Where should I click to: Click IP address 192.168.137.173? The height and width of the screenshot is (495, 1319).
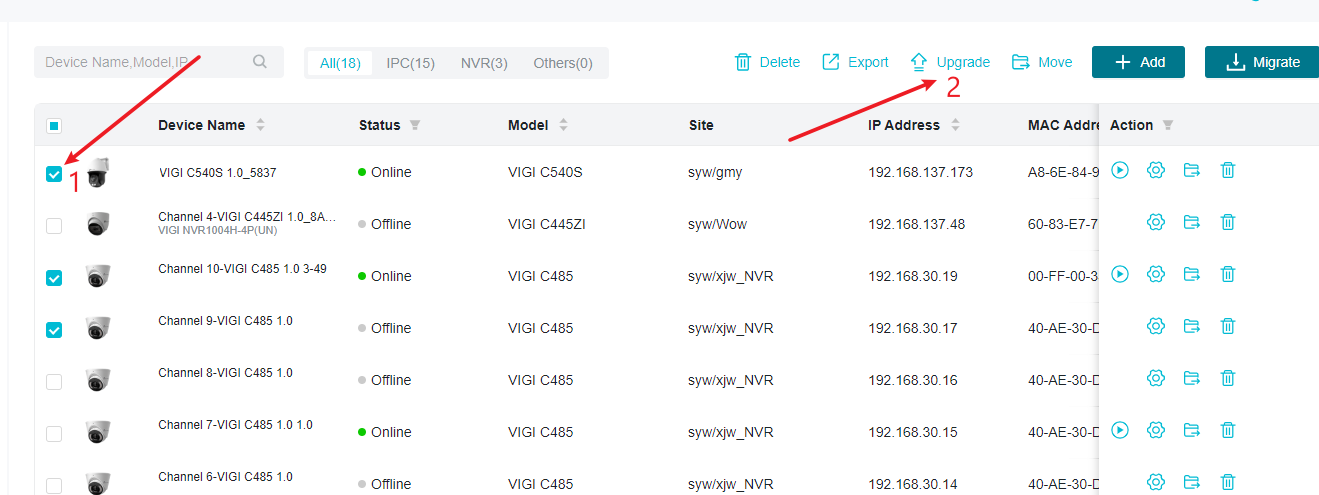pos(920,172)
